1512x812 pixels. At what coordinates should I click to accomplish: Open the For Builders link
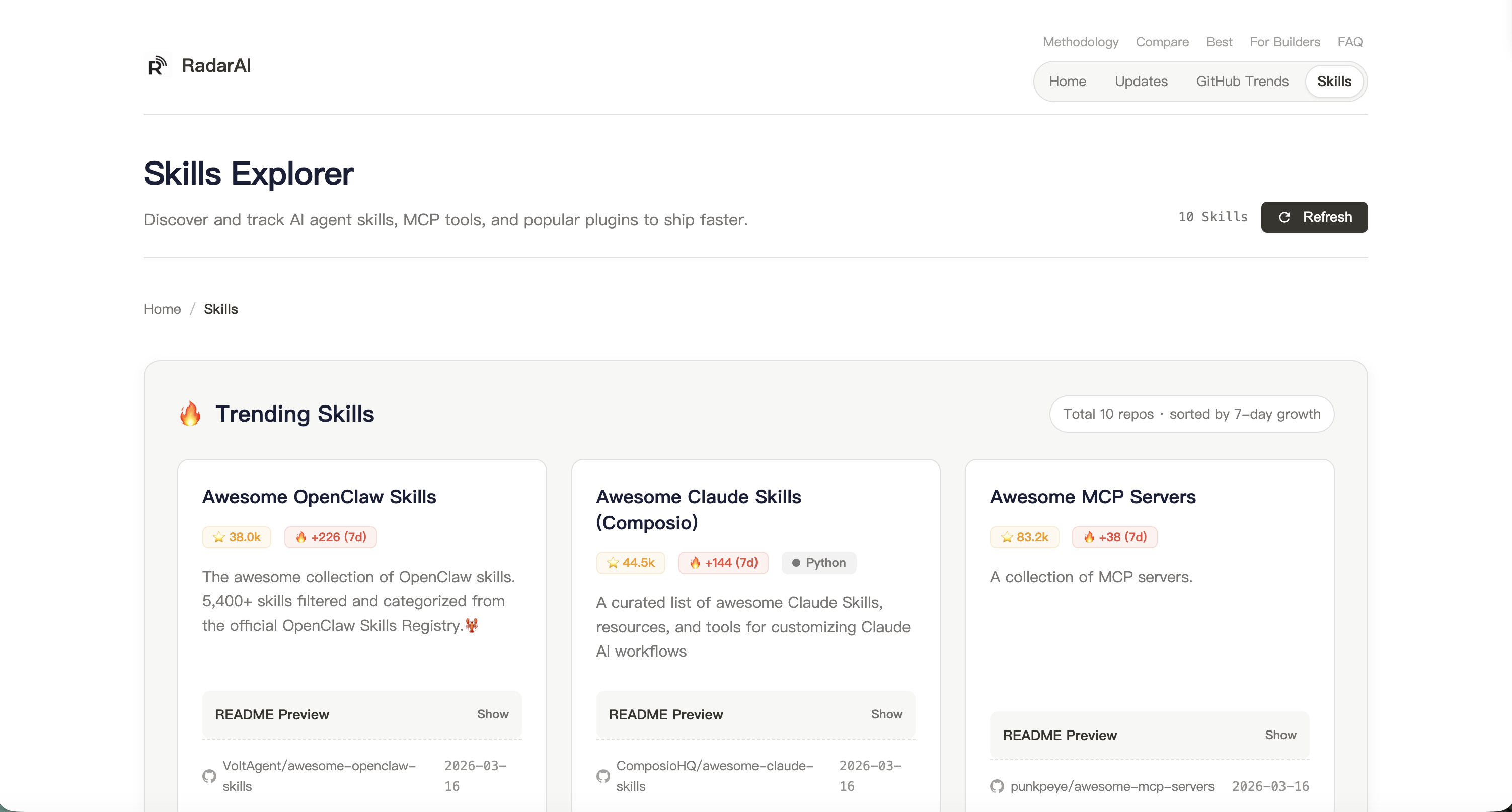pos(1284,42)
